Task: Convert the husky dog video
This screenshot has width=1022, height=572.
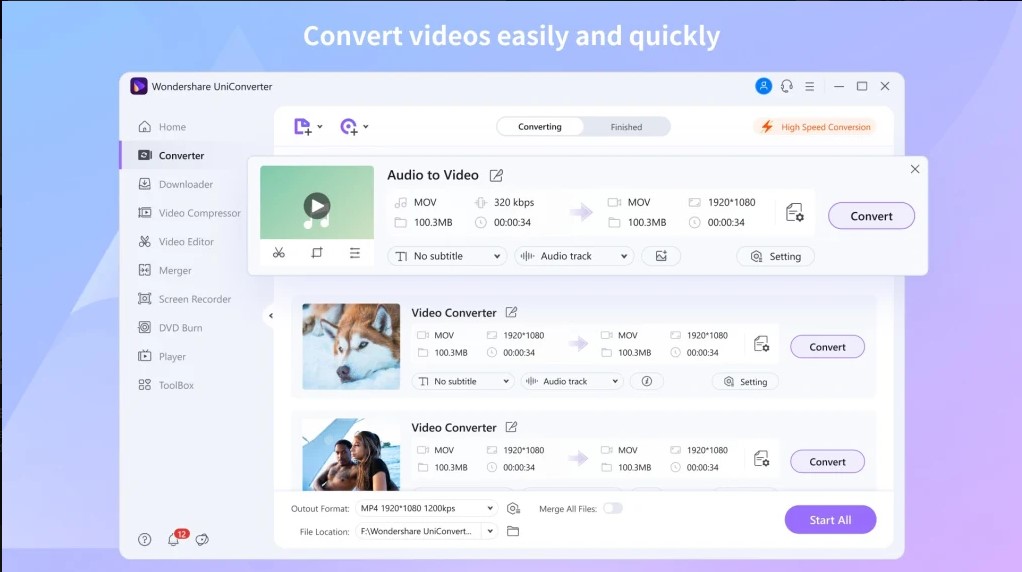Action: (x=828, y=347)
